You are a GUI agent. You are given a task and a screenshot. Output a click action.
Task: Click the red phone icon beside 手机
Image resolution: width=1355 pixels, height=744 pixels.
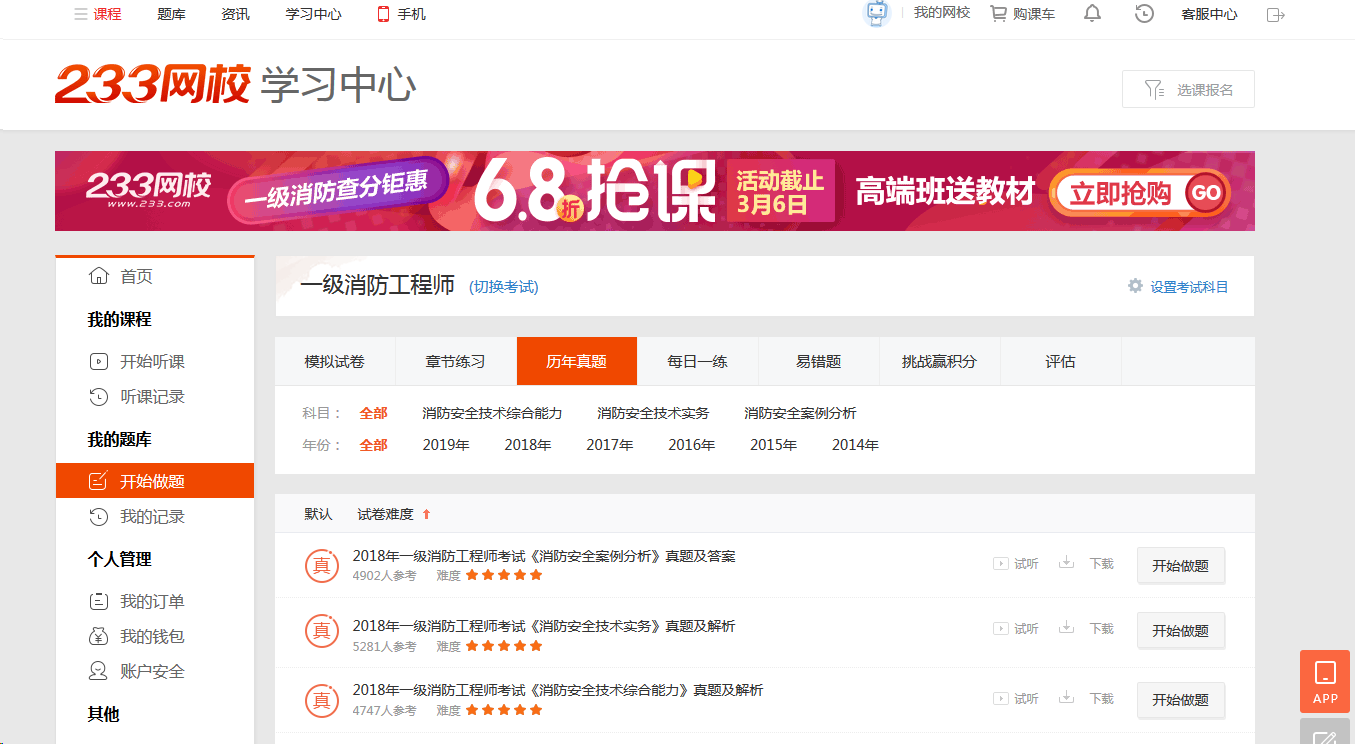[383, 14]
